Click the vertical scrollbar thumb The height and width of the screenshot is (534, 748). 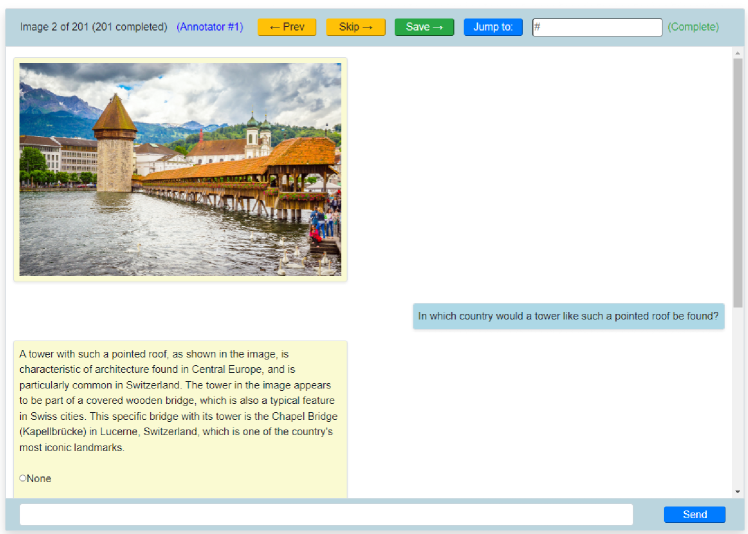[738, 183]
